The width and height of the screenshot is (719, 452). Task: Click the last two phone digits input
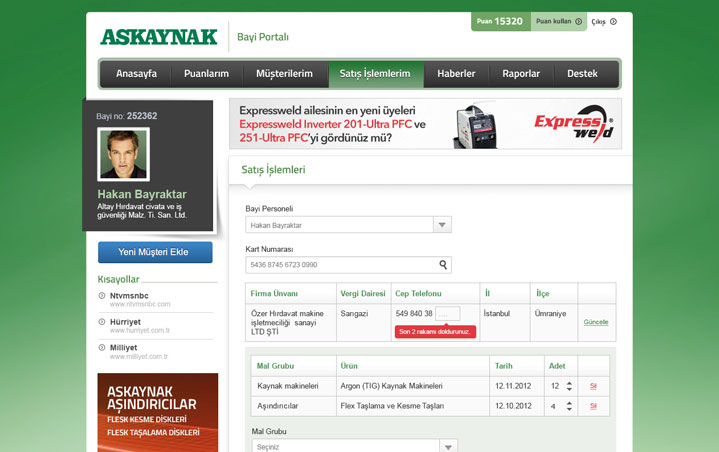pos(448,314)
